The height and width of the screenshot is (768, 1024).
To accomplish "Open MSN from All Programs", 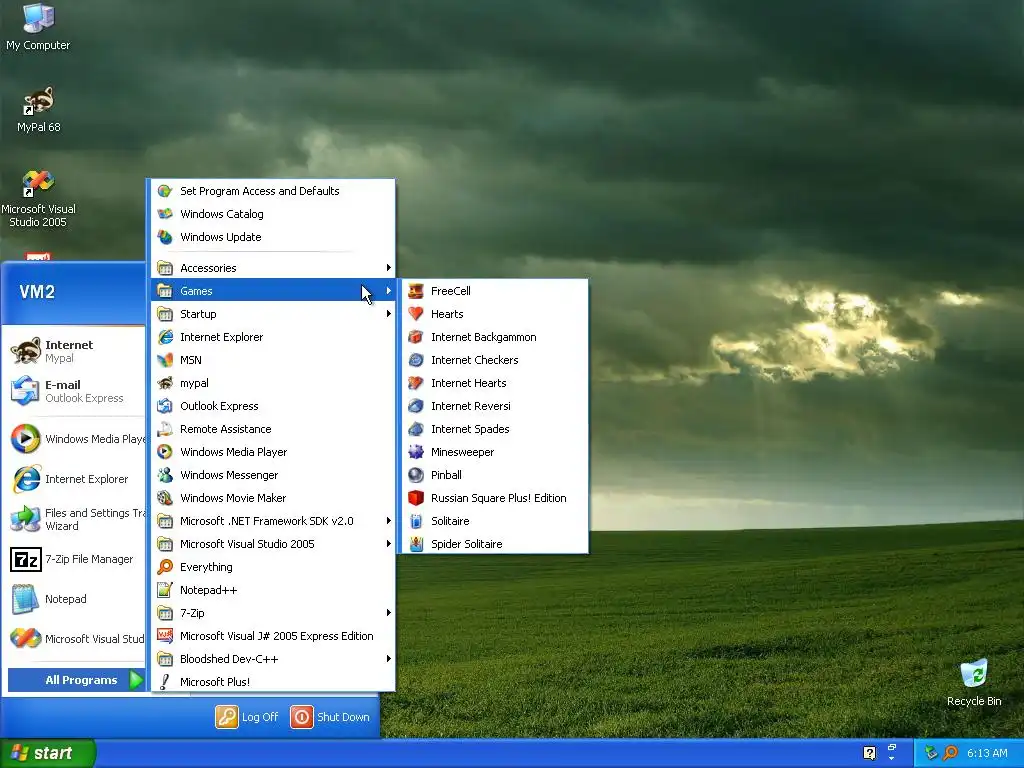I will (273, 360).
